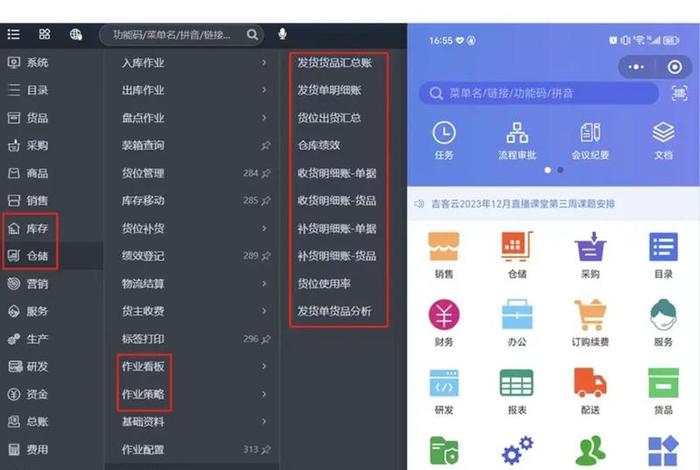Expand the 作业策略 submenu arrow
This screenshot has width=700, height=470.
pyautogui.click(x=264, y=394)
